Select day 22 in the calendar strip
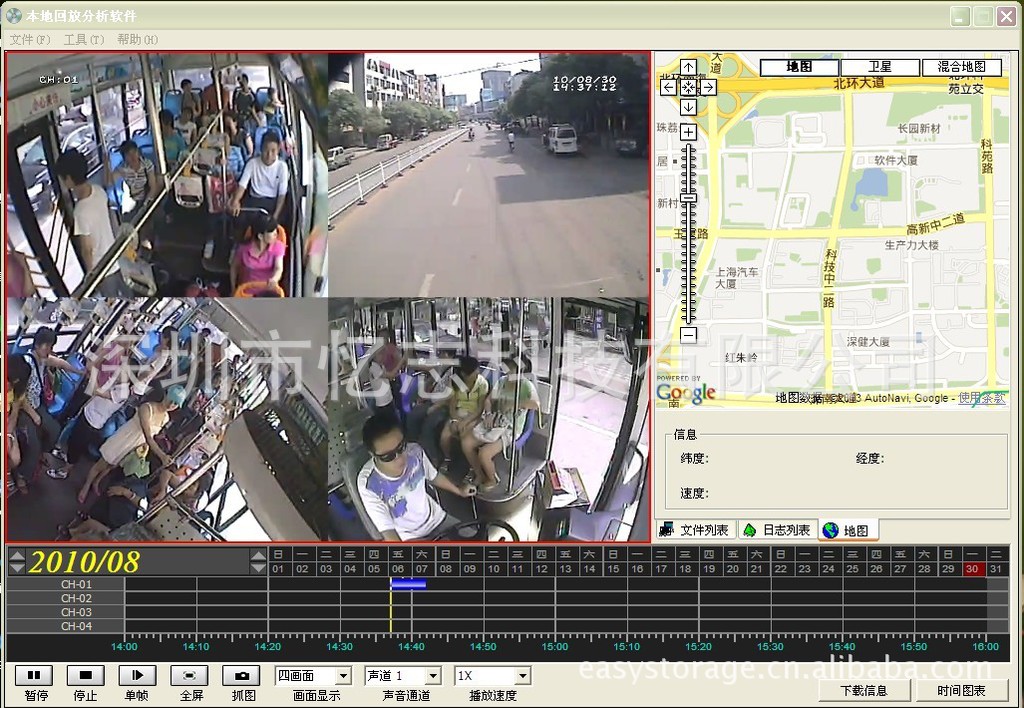Screen dimensions: 1024x708 [x=780, y=569]
